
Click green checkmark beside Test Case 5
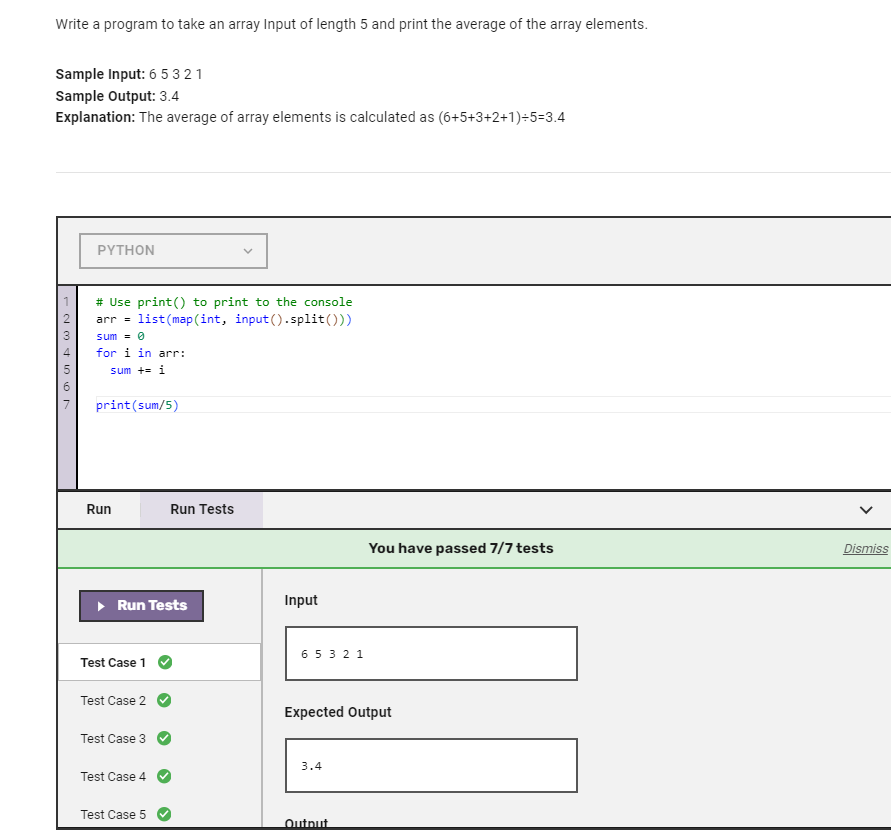pyautogui.click(x=164, y=815)
